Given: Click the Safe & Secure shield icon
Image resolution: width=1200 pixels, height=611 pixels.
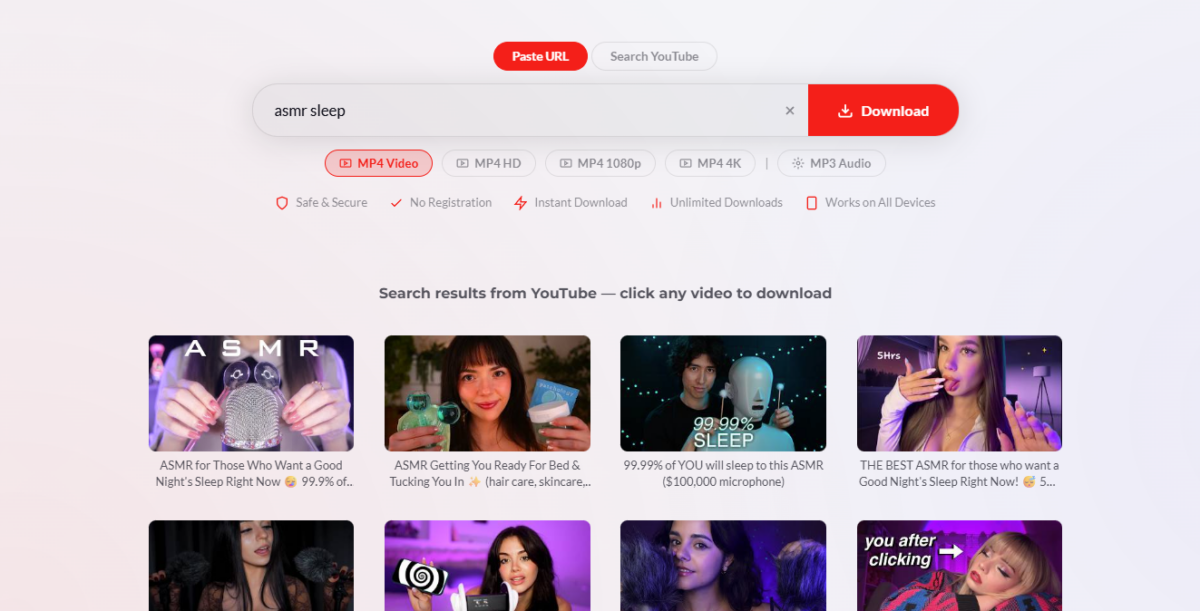Looking at the screenshot, I should 281,202.
